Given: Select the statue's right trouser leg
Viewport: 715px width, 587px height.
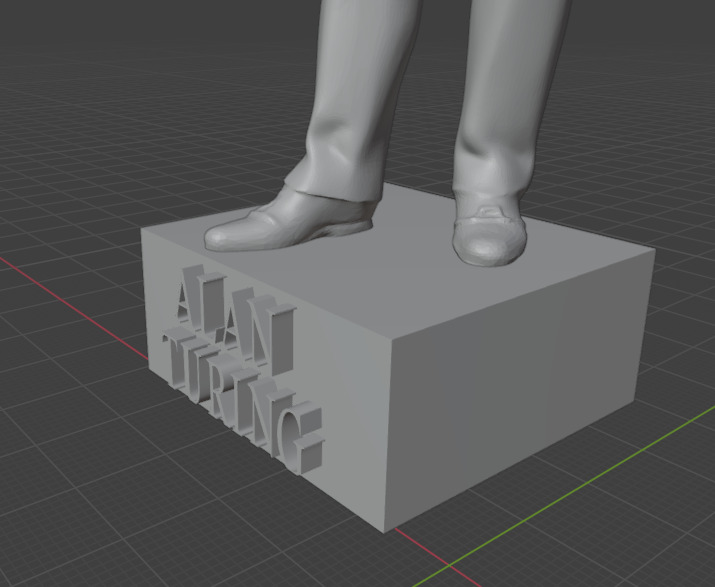Looking at the screenshot, I should (x=506, y=98).
